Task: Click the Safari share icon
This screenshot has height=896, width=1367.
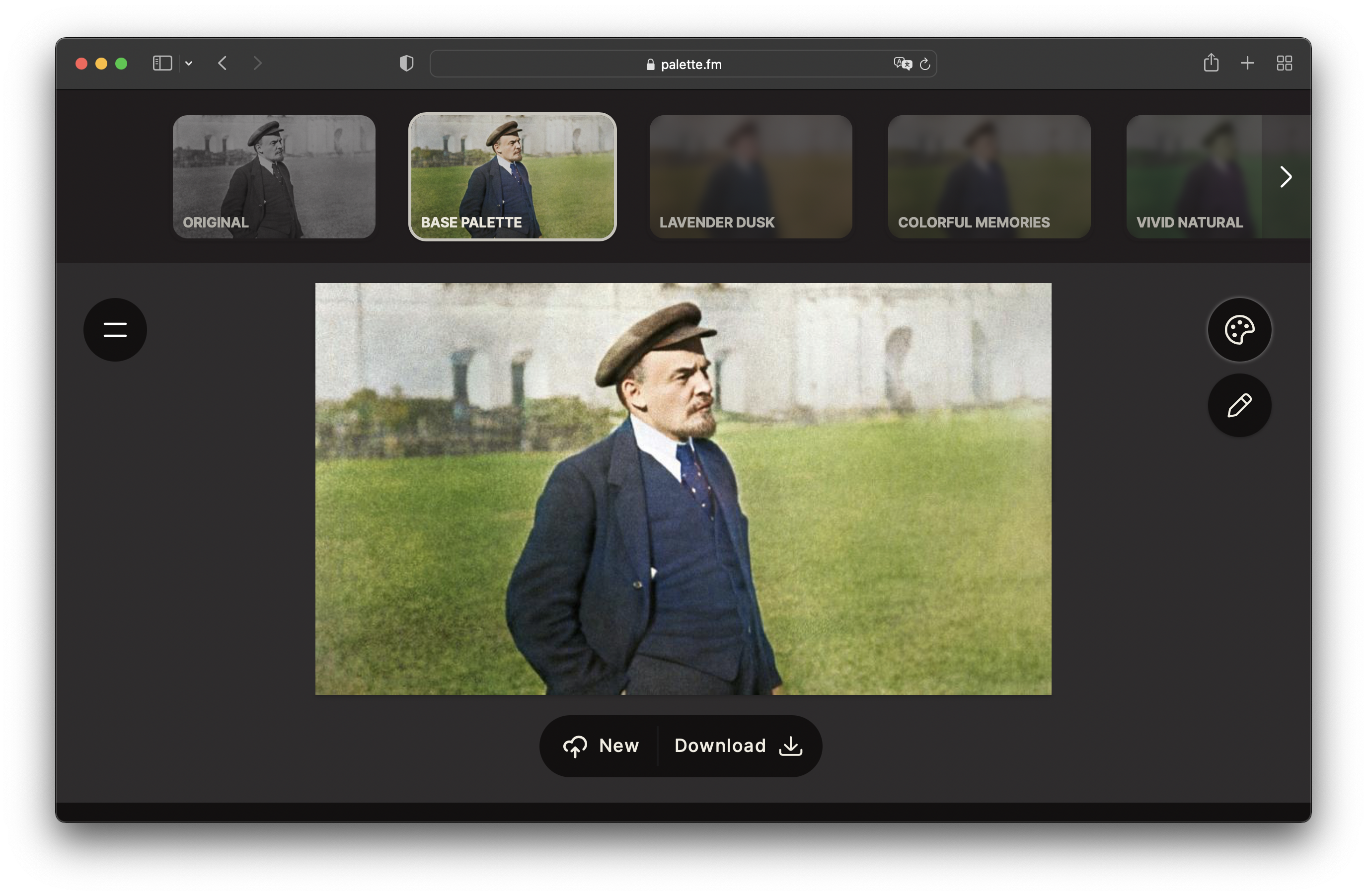Action: pyautogui.click(x=1211, y=63)
